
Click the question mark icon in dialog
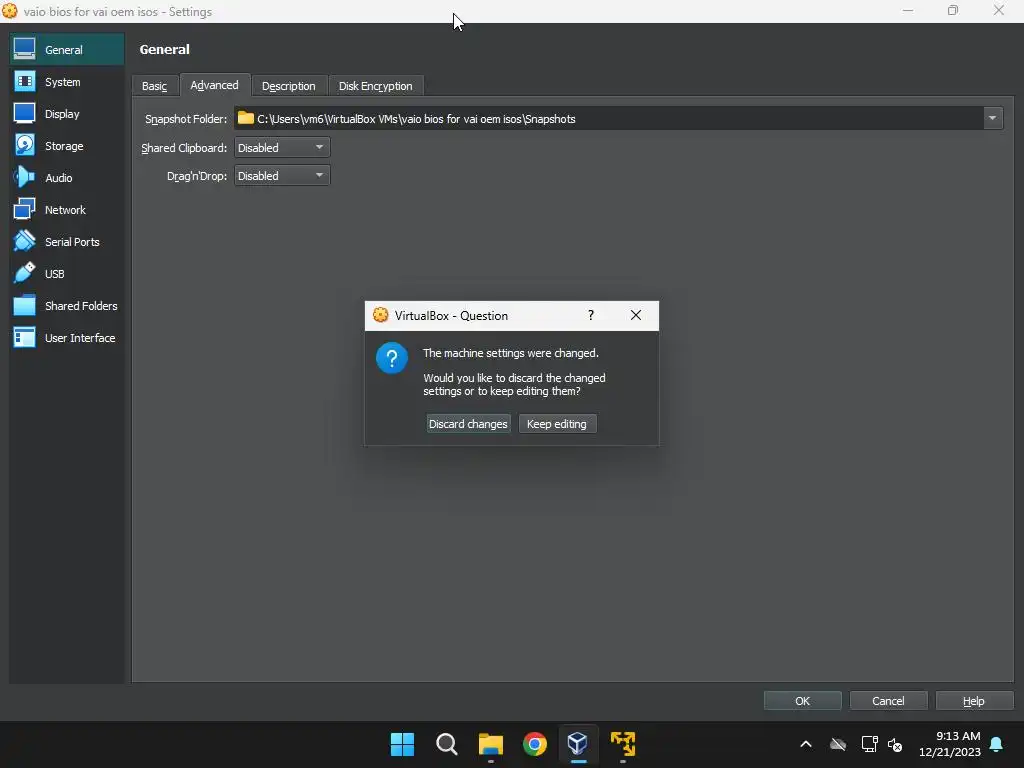(x=392, y=358)
